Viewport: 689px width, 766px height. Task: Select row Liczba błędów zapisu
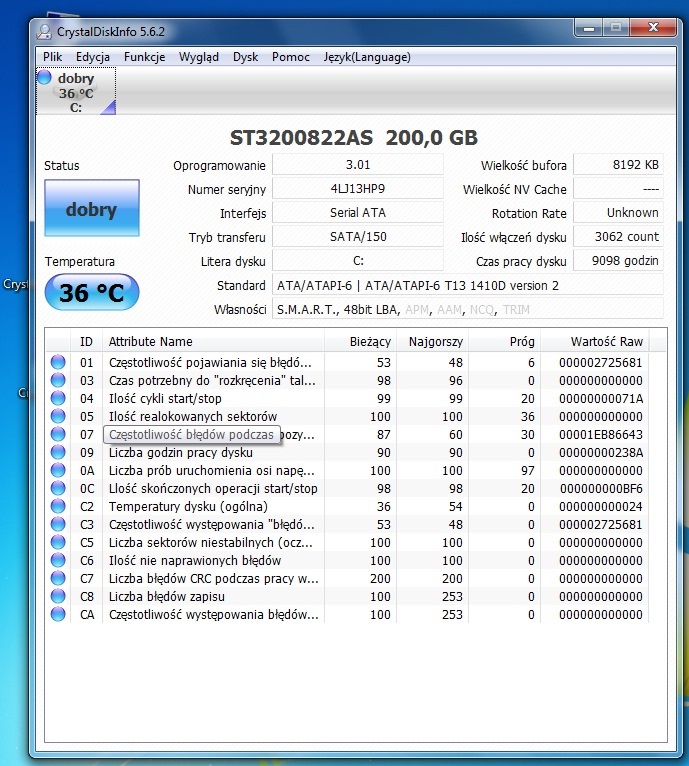tap(348, 596)
